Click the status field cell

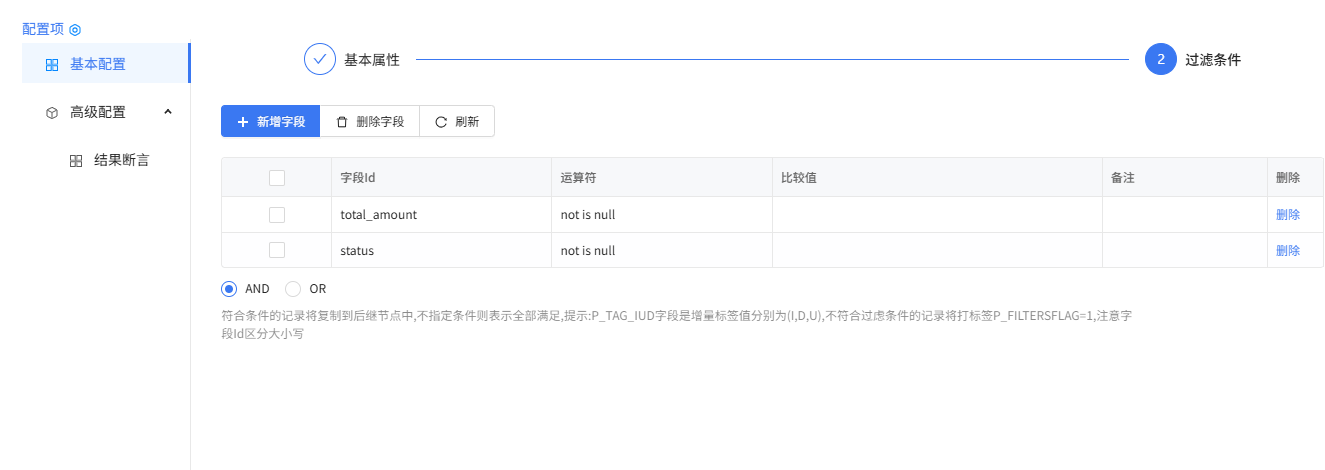(x=441, y=250)
